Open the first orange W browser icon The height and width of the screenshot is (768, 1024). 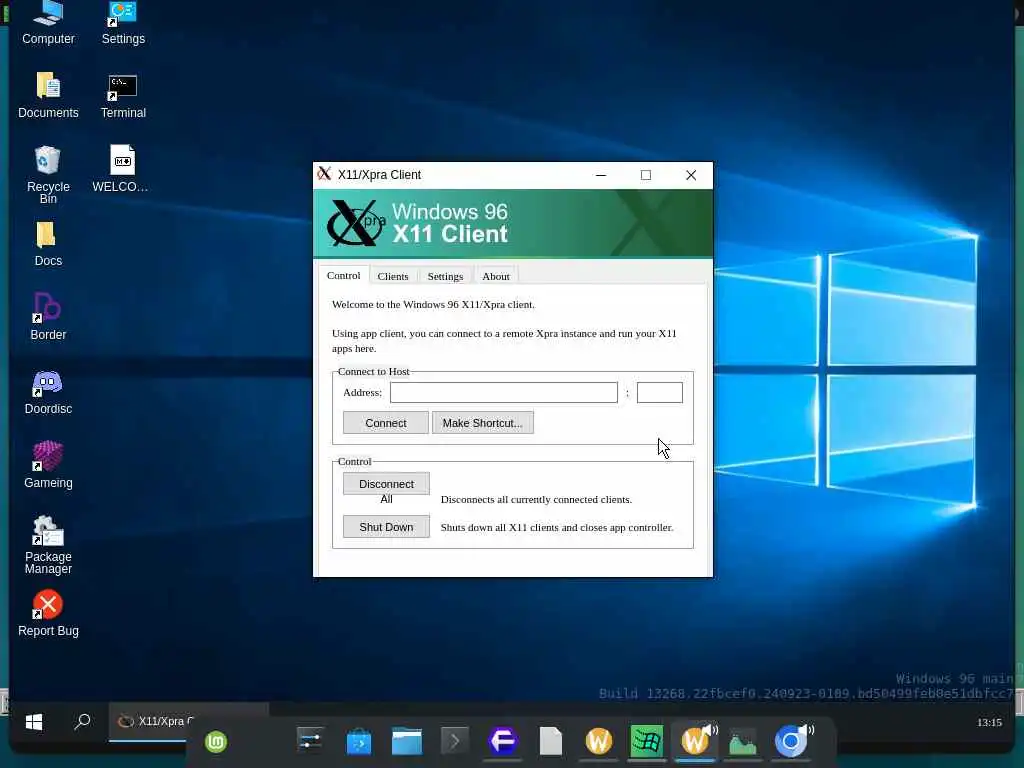tap(599, 741)
